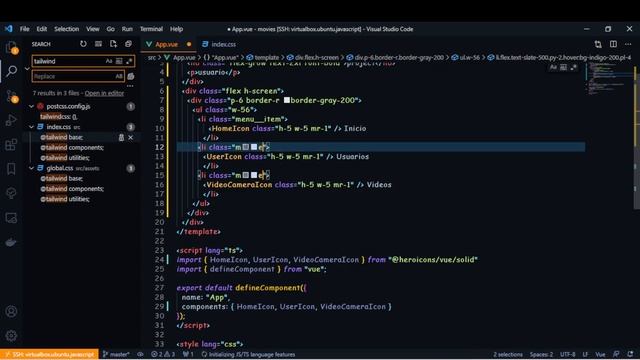
Task: Split the editor to the right
Action: 613,44
